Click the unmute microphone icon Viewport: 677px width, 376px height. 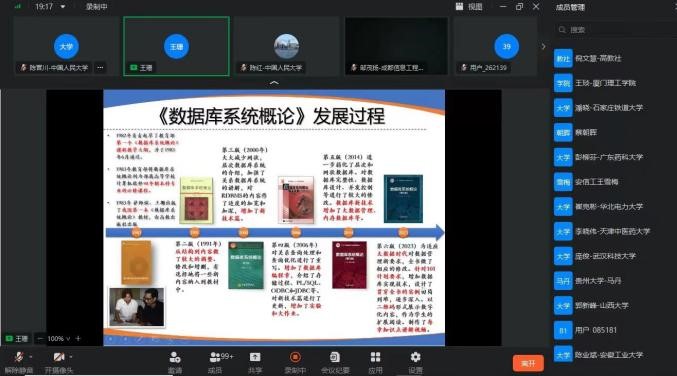[19, 357]
